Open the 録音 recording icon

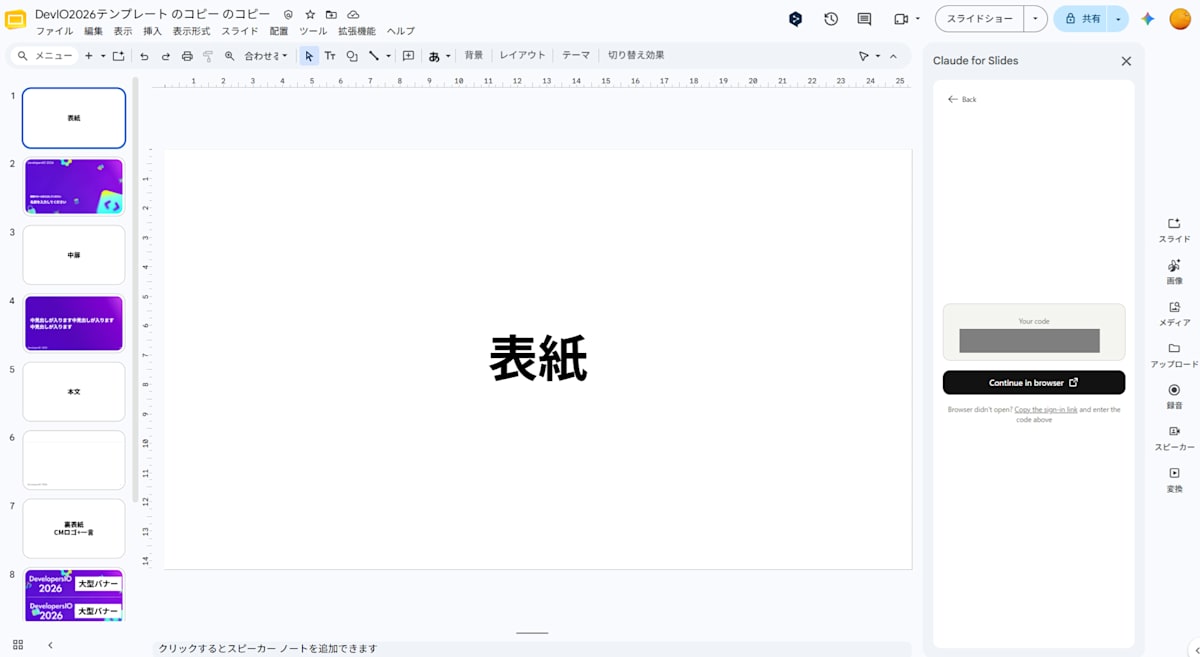[1174, 396]
